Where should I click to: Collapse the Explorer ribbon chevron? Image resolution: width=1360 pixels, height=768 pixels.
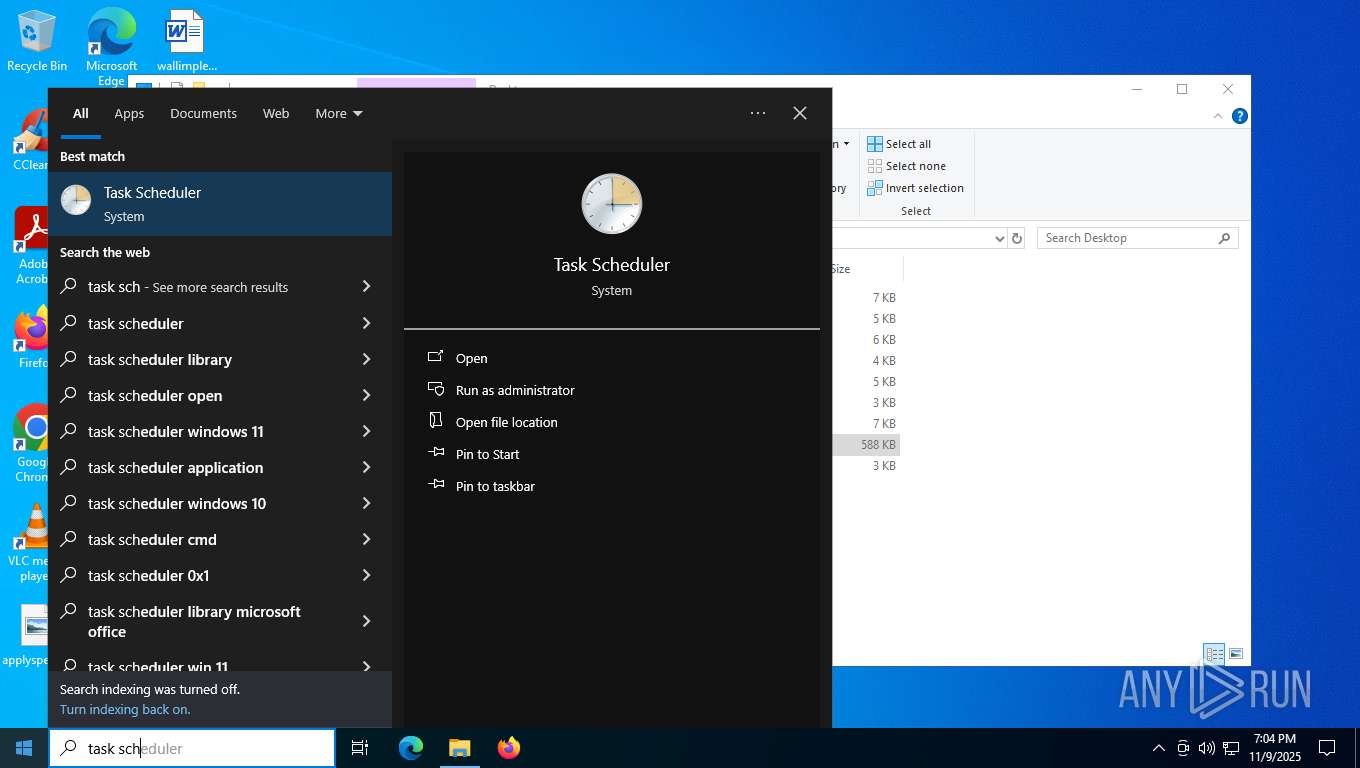(1218, 116)
